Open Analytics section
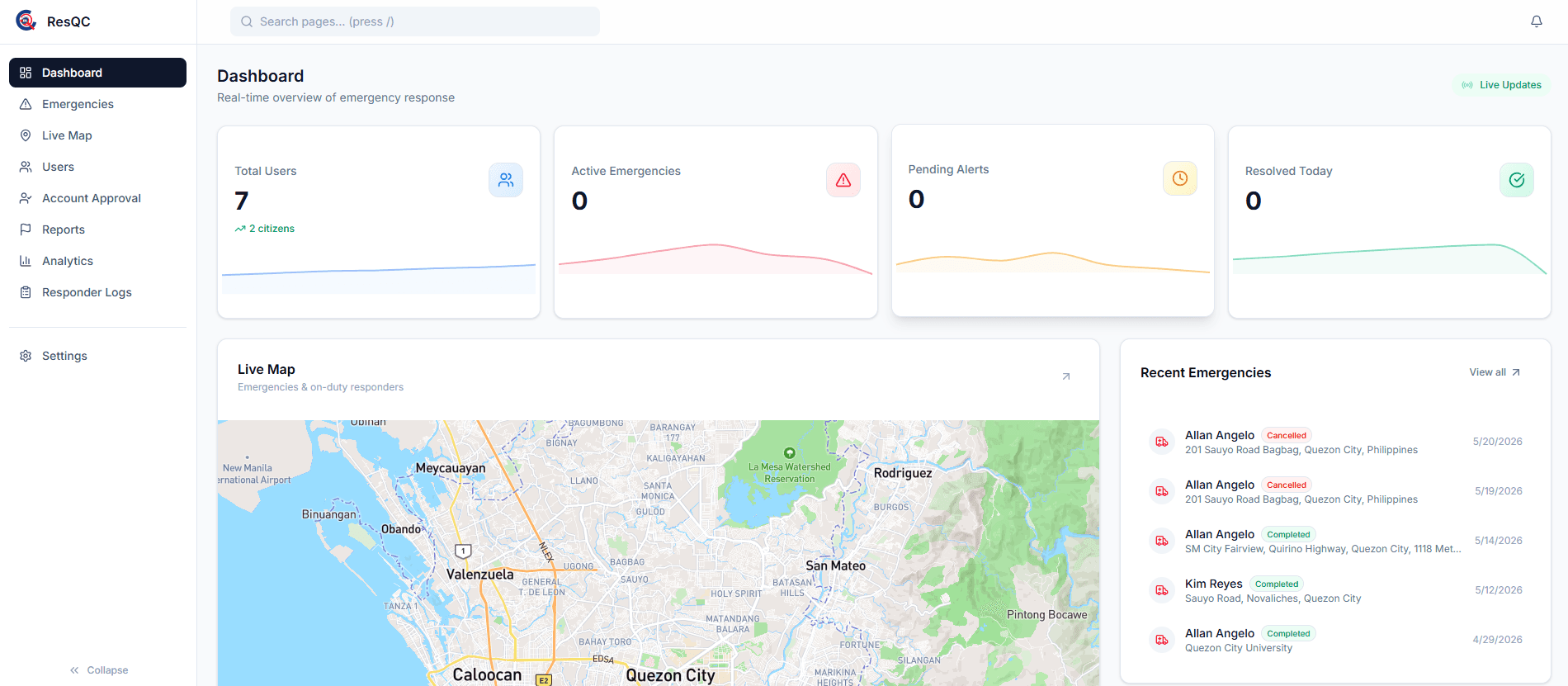This screenshot has height=686, width=1568. tap(97, 261)
